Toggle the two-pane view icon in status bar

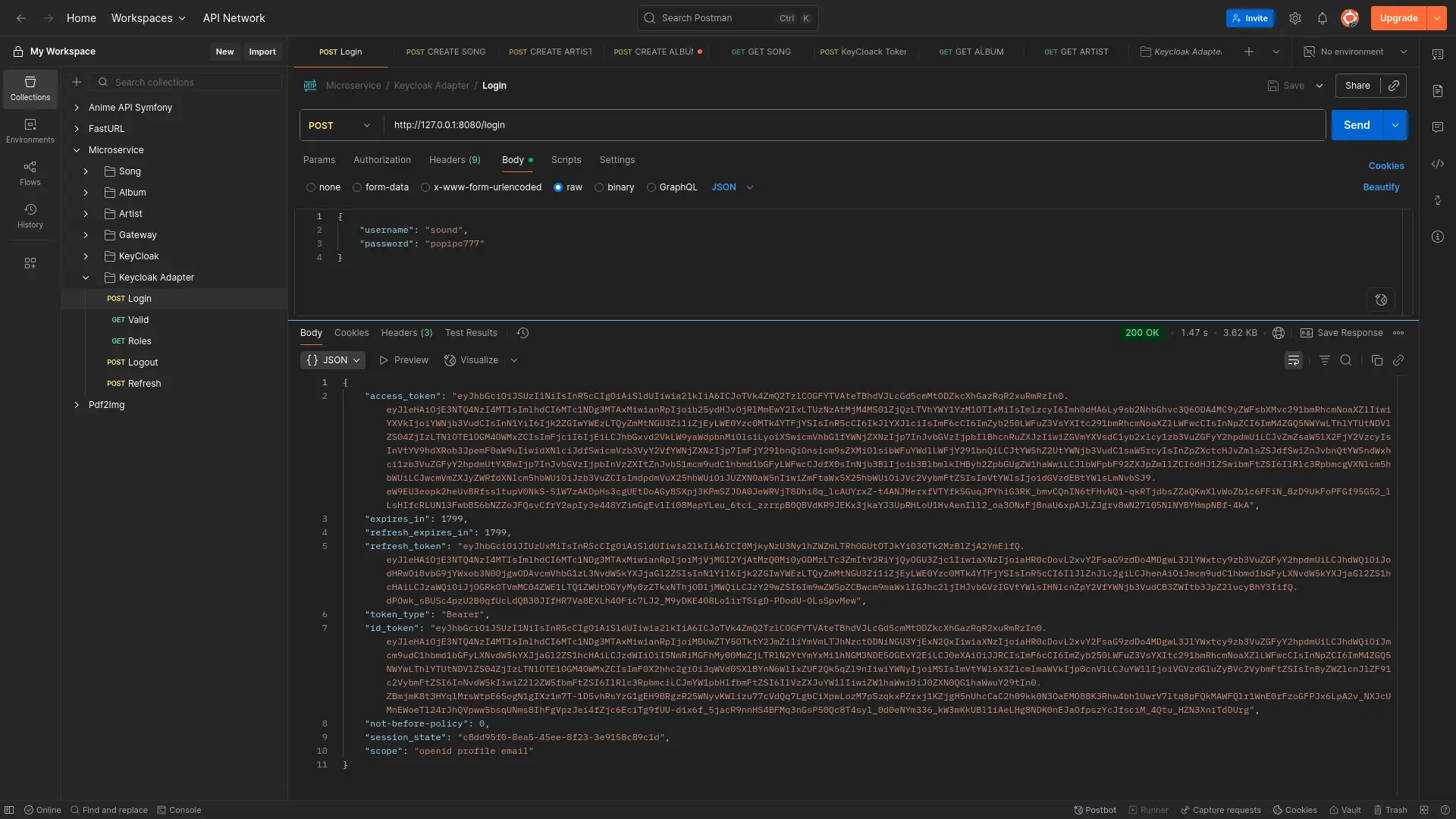pyautogui.click(x=1424, y=810)
